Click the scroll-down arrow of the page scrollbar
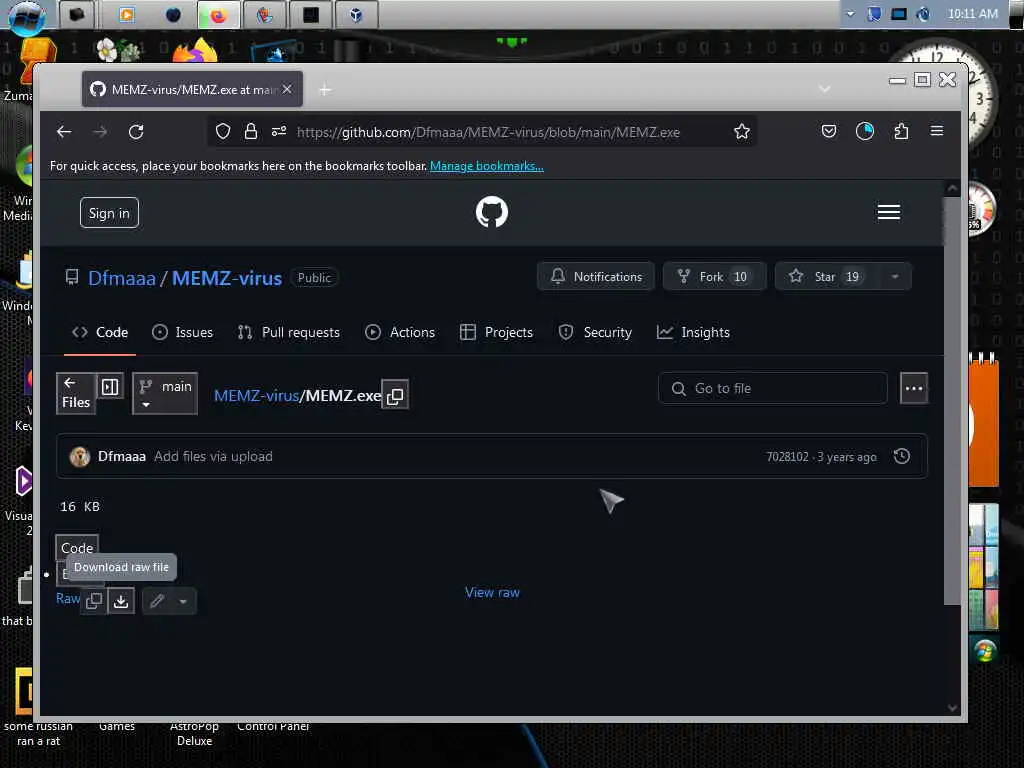The height and width of the screenshot is (768, 1024). point(952,708)
